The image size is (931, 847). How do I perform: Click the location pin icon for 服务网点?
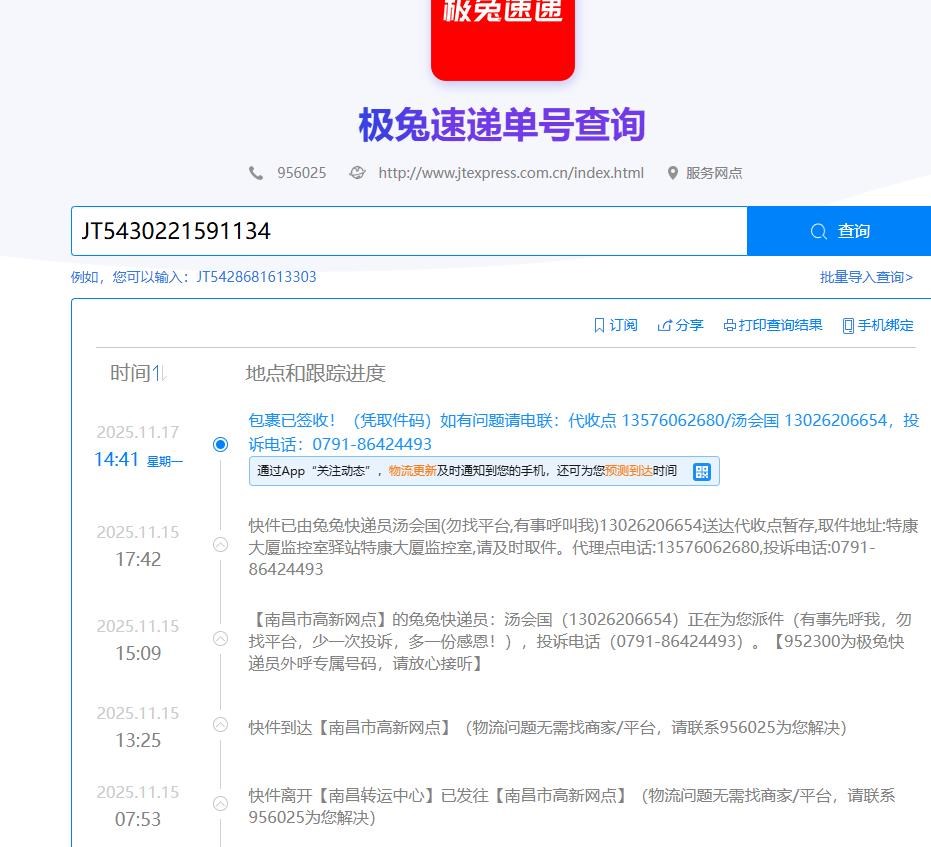[x=673, y=173]
